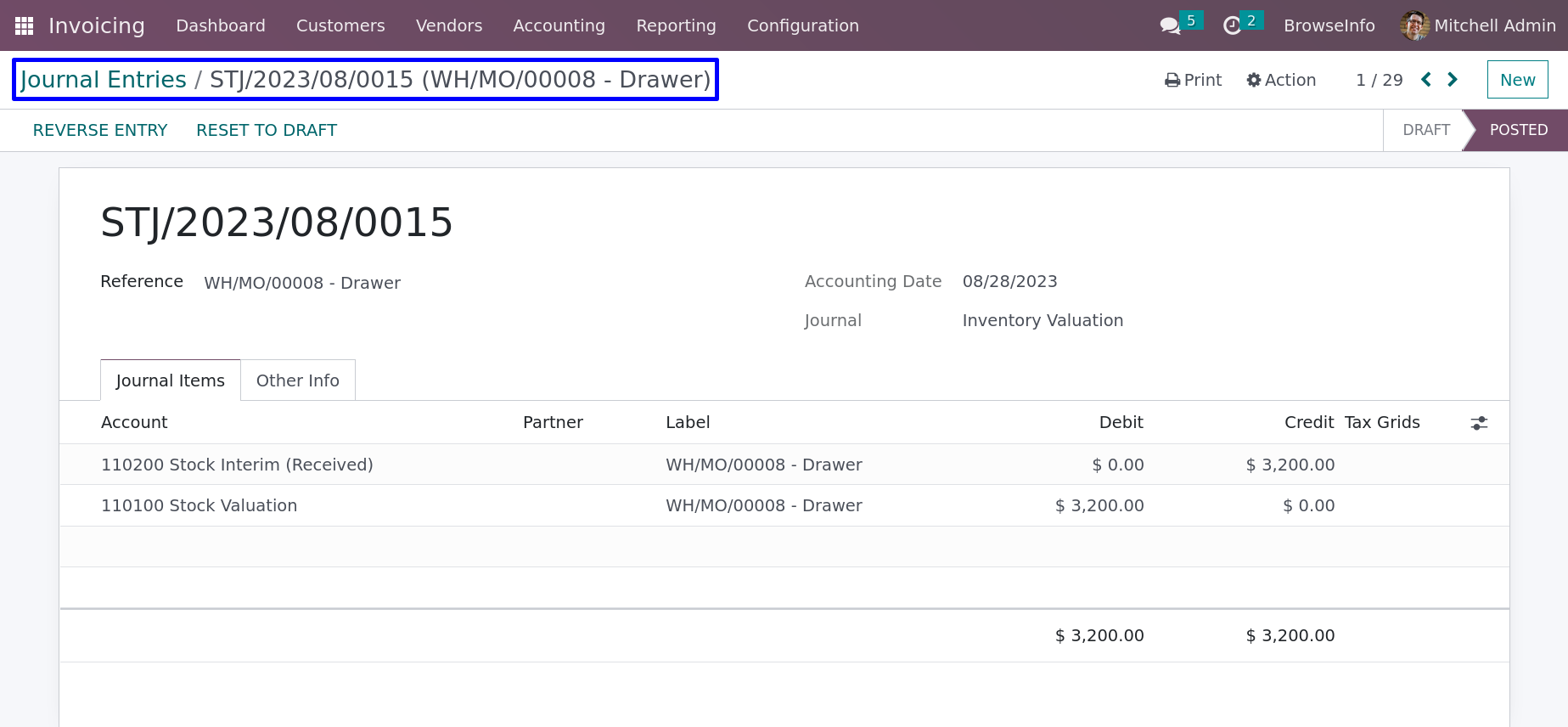Screen dimensions: 1568x727
Task: Open the 110100 Stock Valuation line
Action: [x=784, y=505]
